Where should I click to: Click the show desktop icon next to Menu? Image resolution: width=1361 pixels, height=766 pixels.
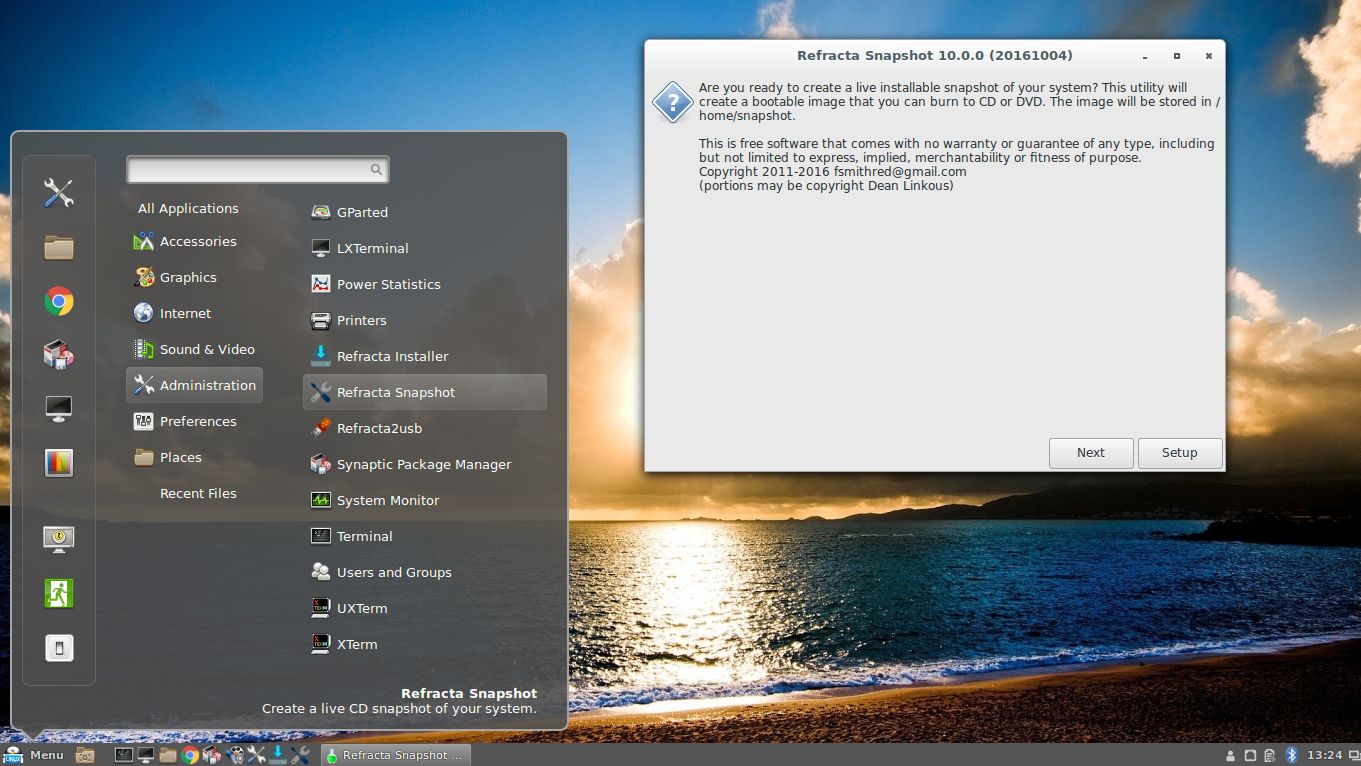85,755
